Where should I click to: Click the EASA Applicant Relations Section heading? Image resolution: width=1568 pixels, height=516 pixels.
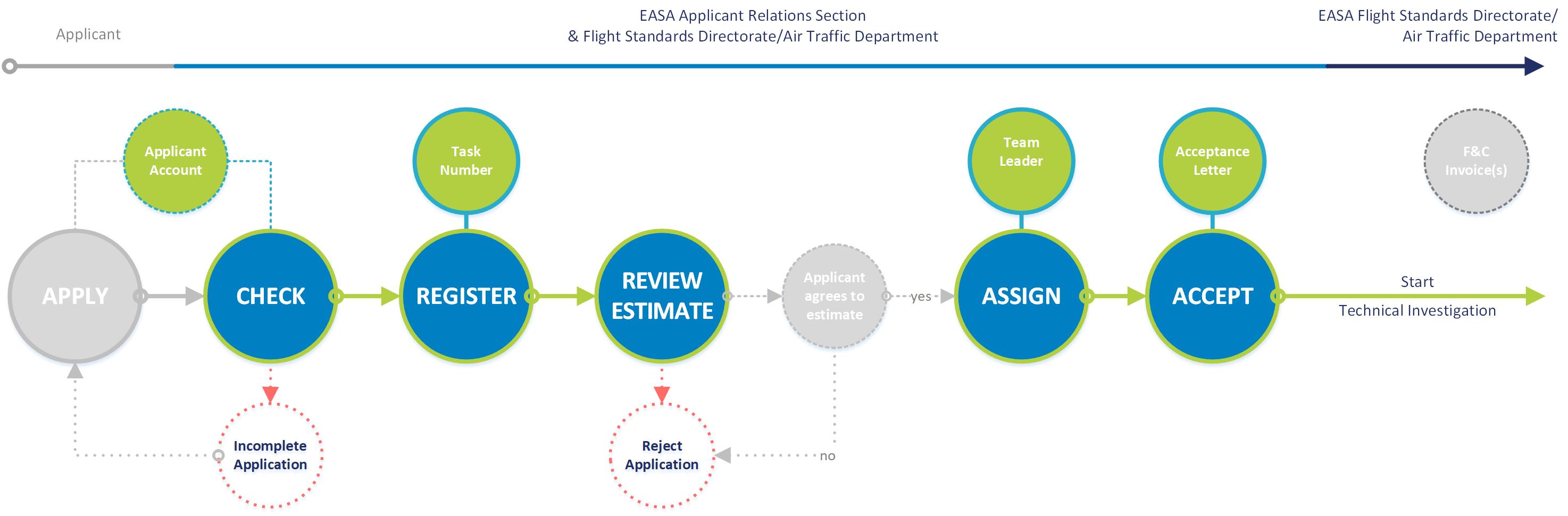752,16
